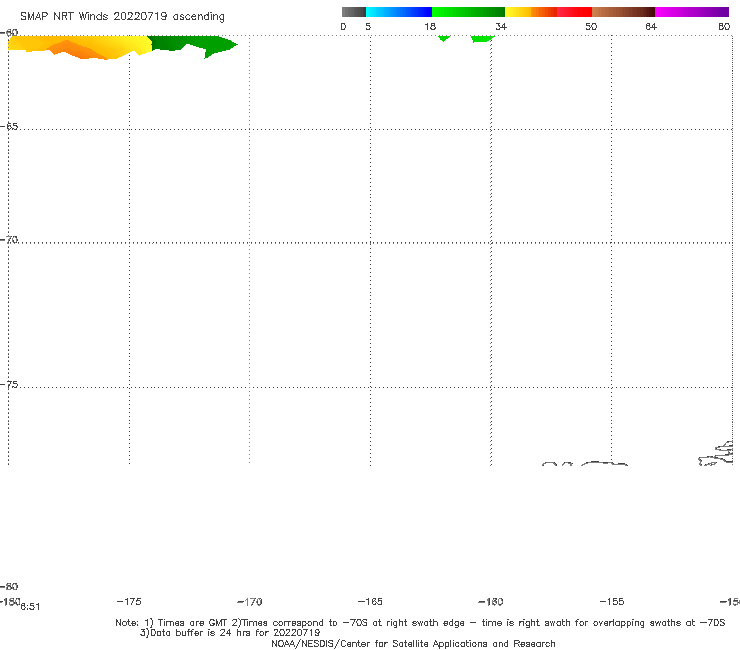
Task: Click the yellow-to-red 34-50 knot colorbar segment
Action: [x=548, y=12]
